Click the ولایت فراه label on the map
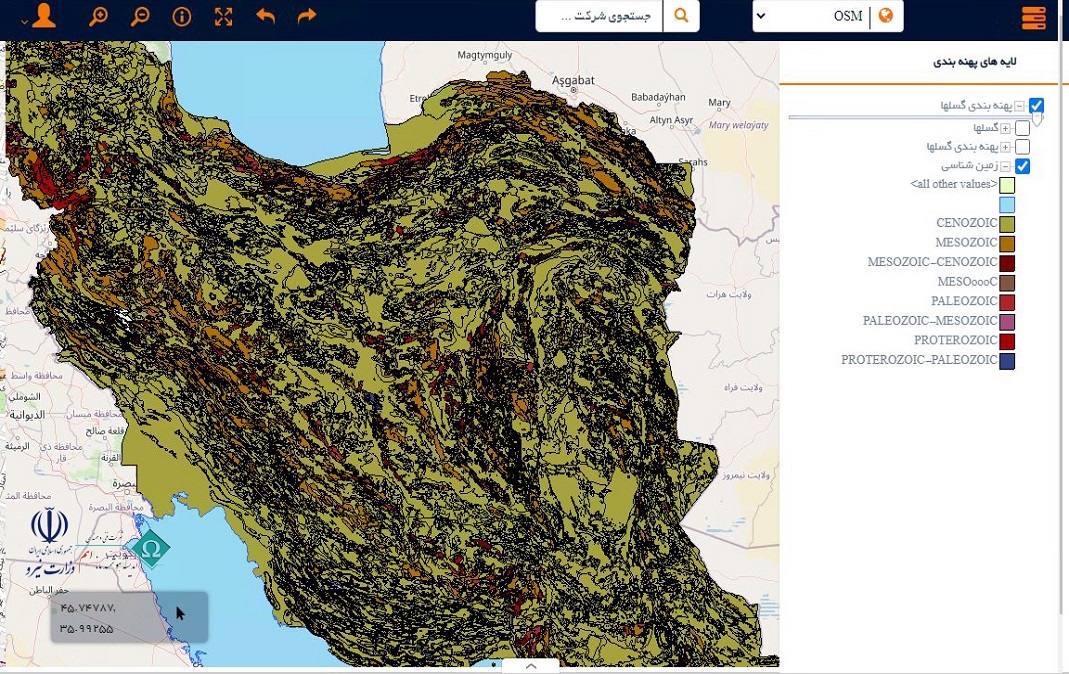The image size is (1069, 674). pyautogui.click(x=743, y=388)
